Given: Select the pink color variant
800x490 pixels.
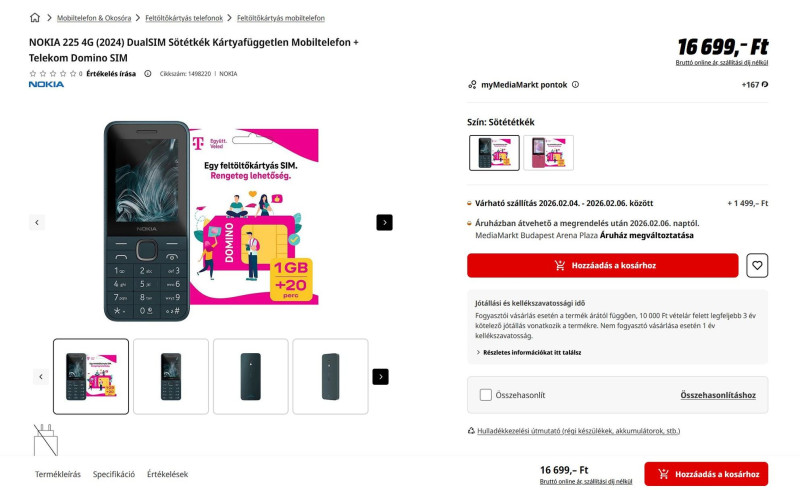Looking at the screenshot, I should coord(548,153).
